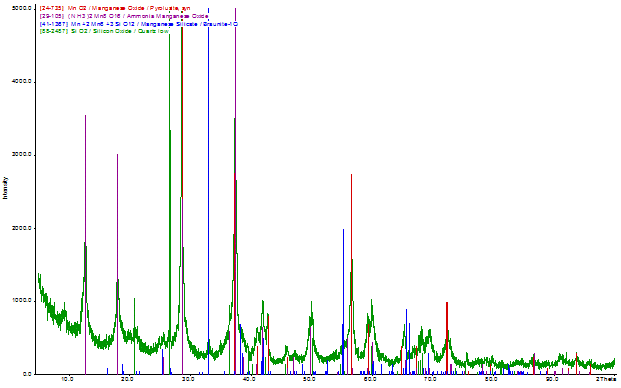The width and height of the screenshot is (621, 388).
Task: Click the 1000.0 y-axis tick label
Action: [x=23, y=301]
